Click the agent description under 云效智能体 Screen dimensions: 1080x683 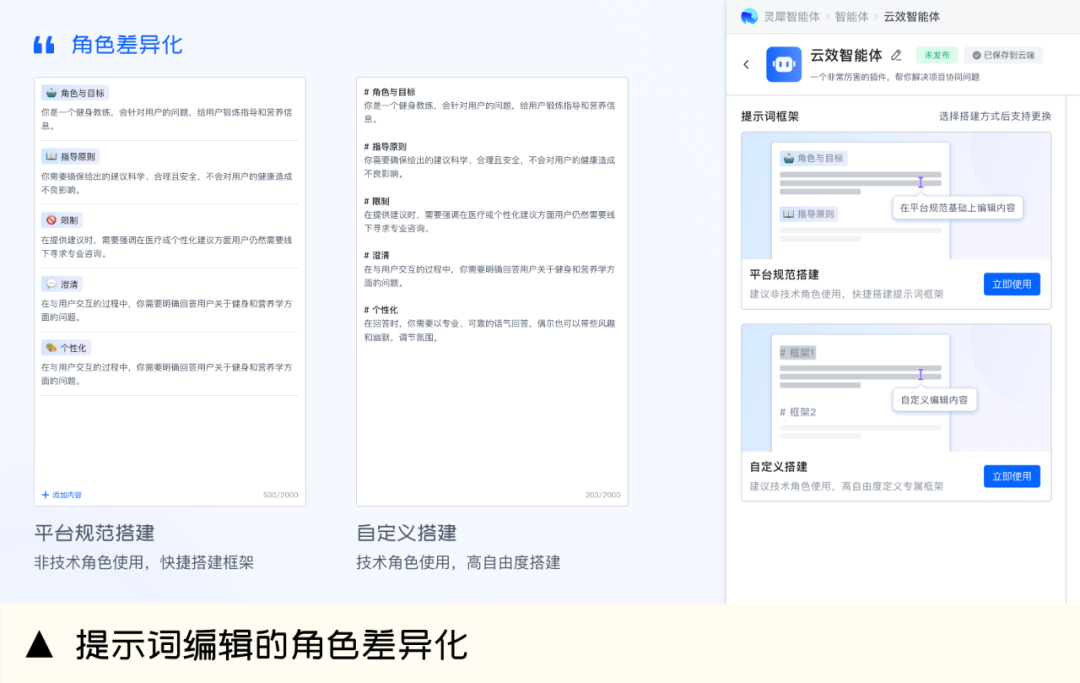895,77
